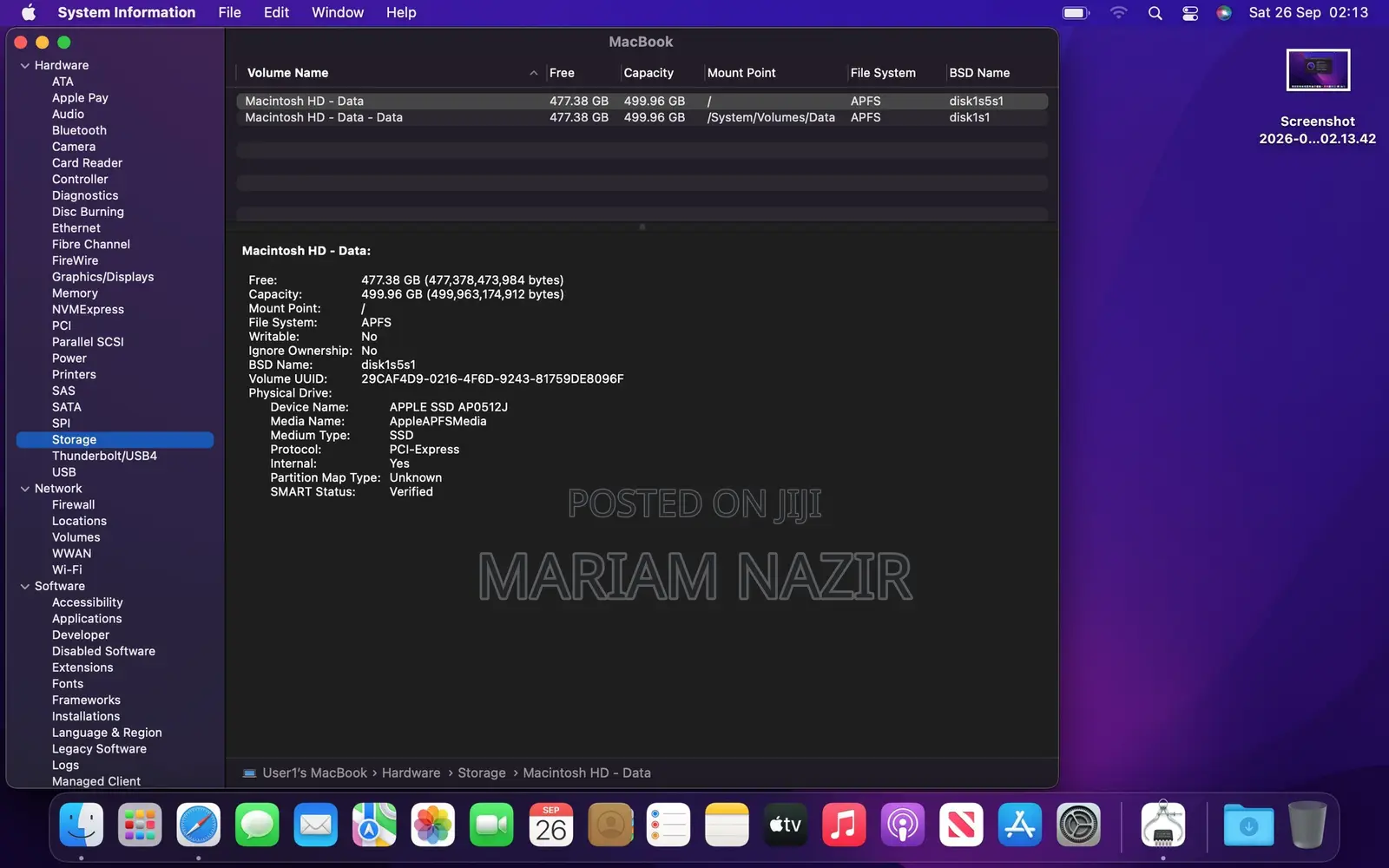
Task: Open Notes app in the Dock
Action: pyautogui.click(x=727, y=824)
